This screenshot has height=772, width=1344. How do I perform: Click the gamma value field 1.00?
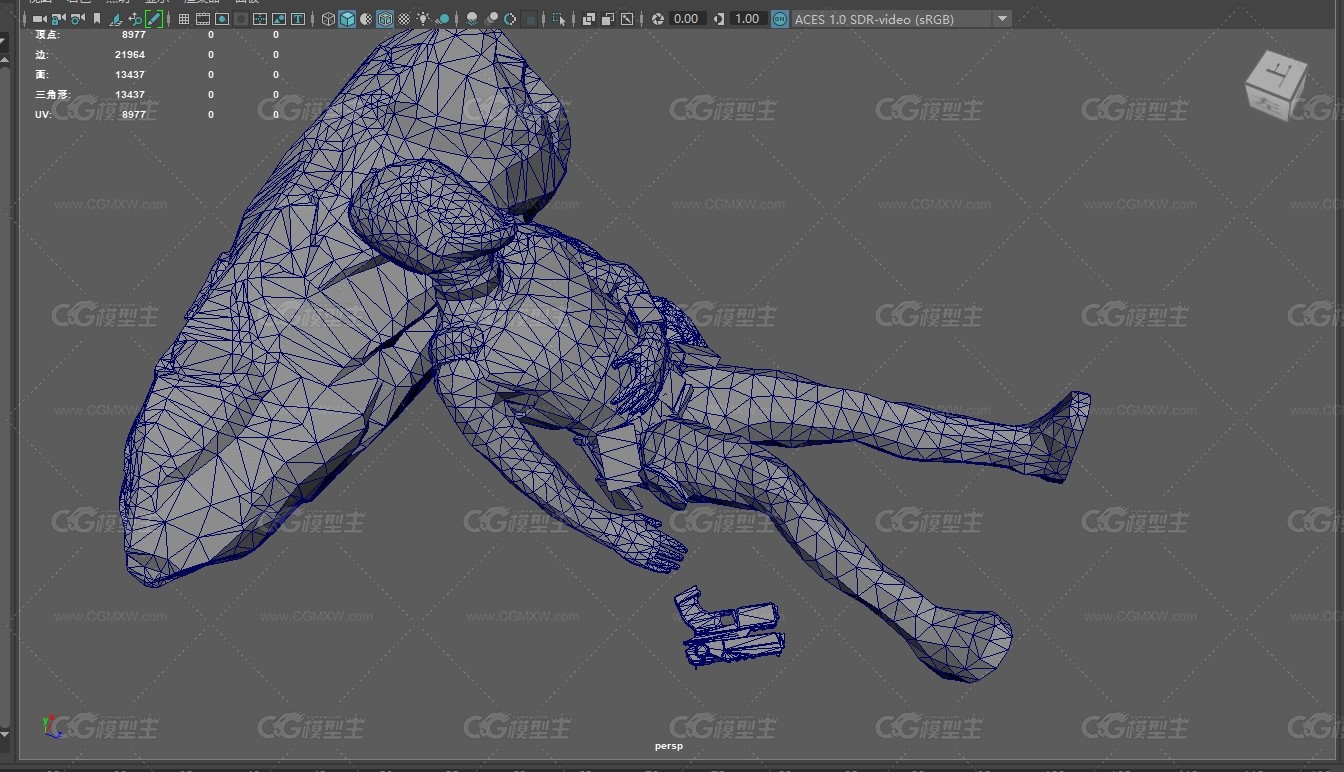(748, 19)
